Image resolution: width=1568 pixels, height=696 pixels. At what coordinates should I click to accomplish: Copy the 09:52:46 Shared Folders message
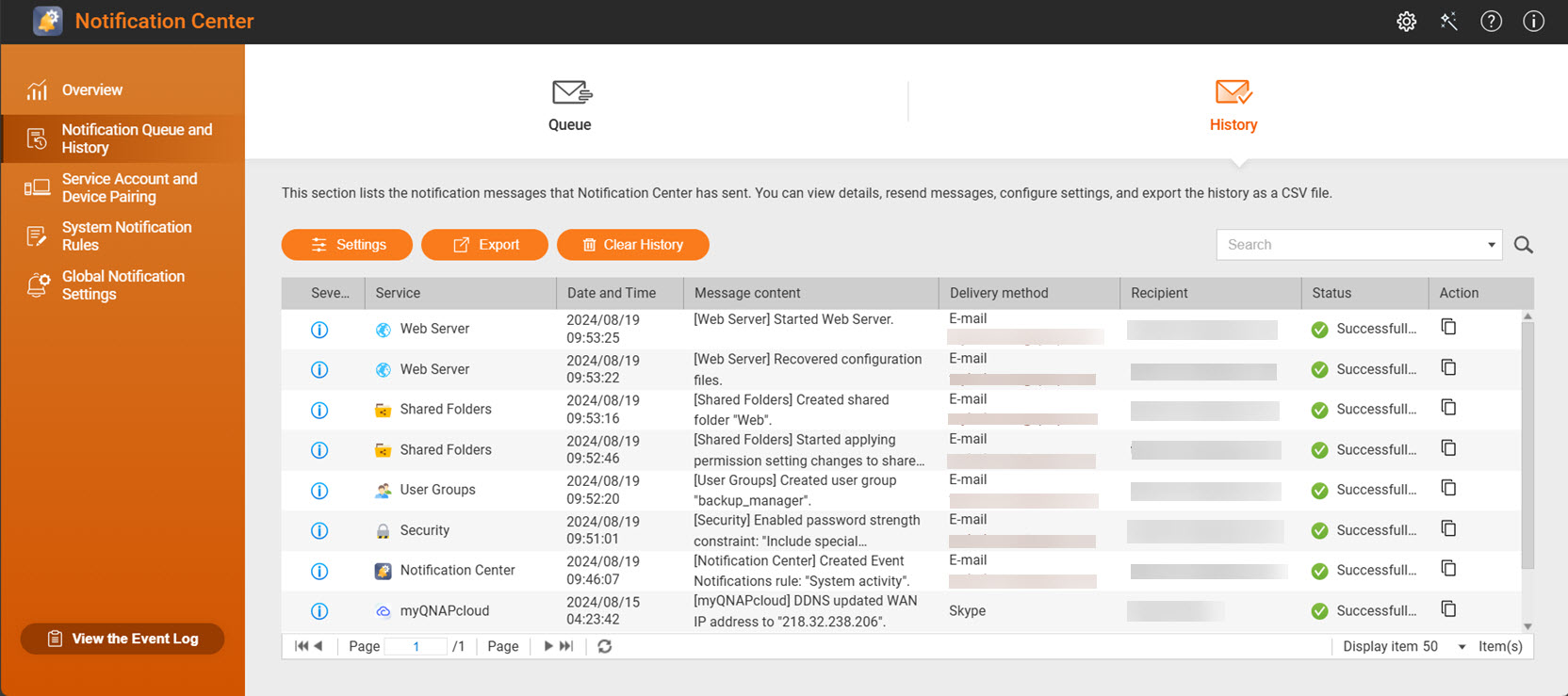coord(1448,448)
